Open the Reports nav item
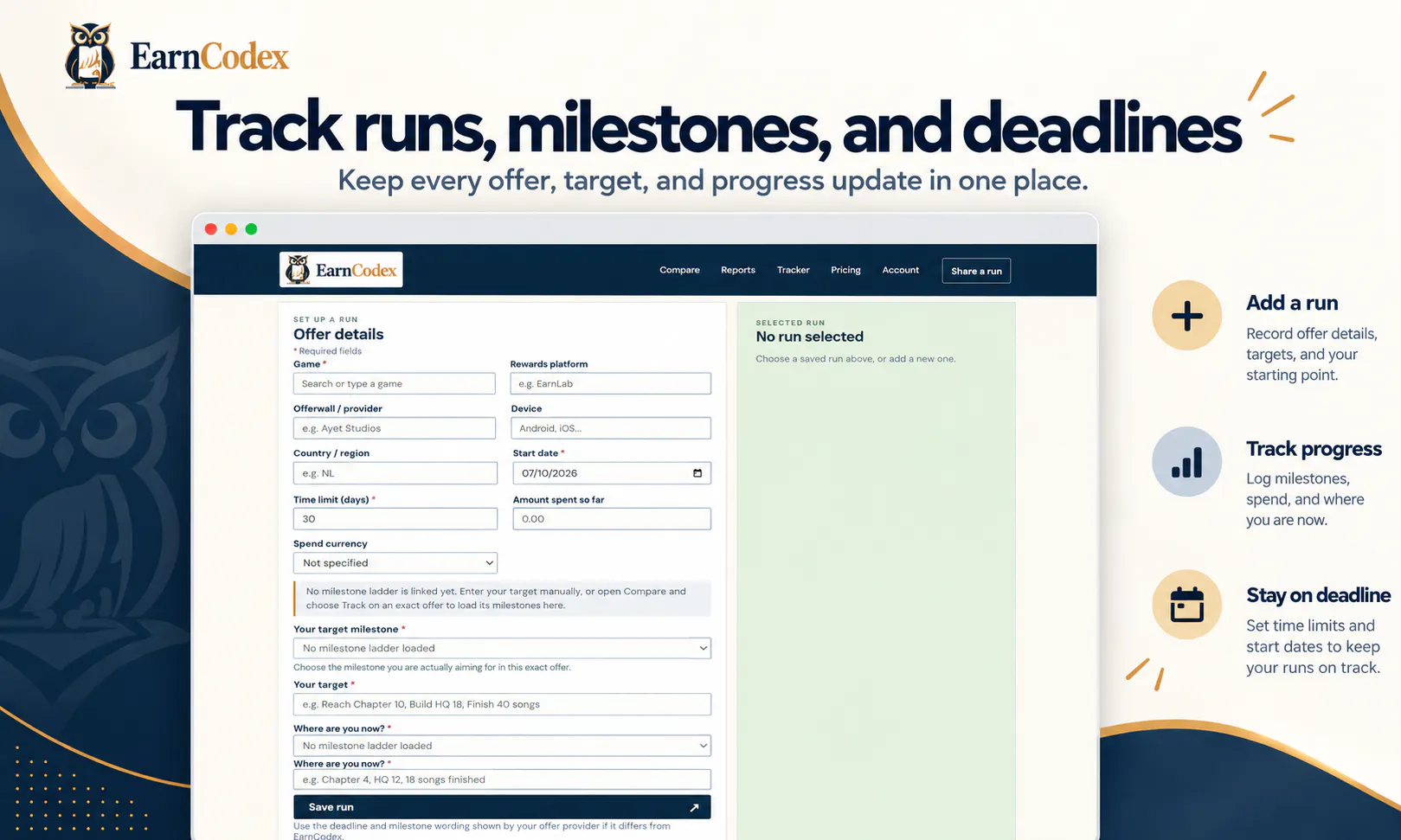 coord(738,270)
